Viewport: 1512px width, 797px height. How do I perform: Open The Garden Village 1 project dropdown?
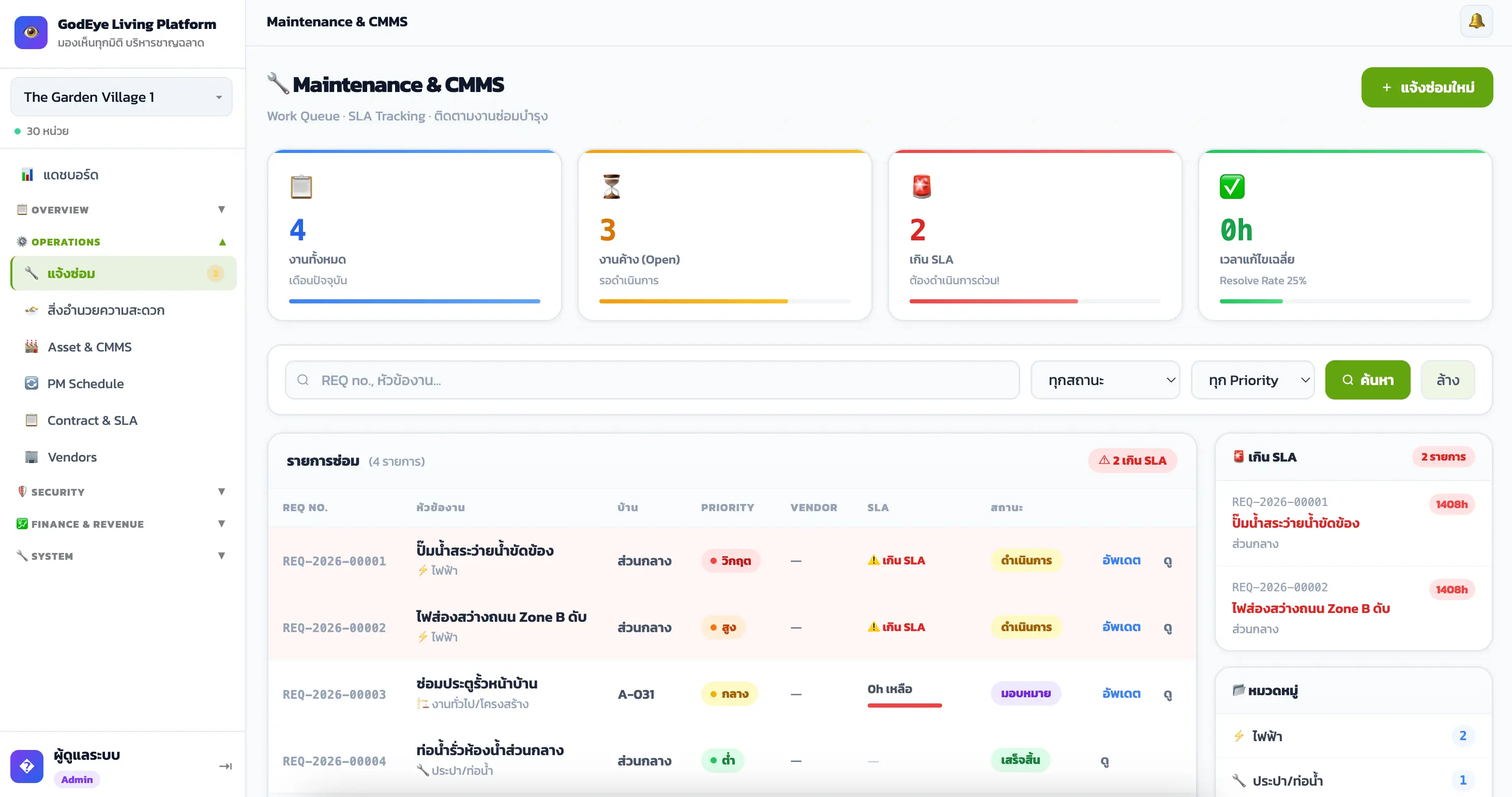122,97
